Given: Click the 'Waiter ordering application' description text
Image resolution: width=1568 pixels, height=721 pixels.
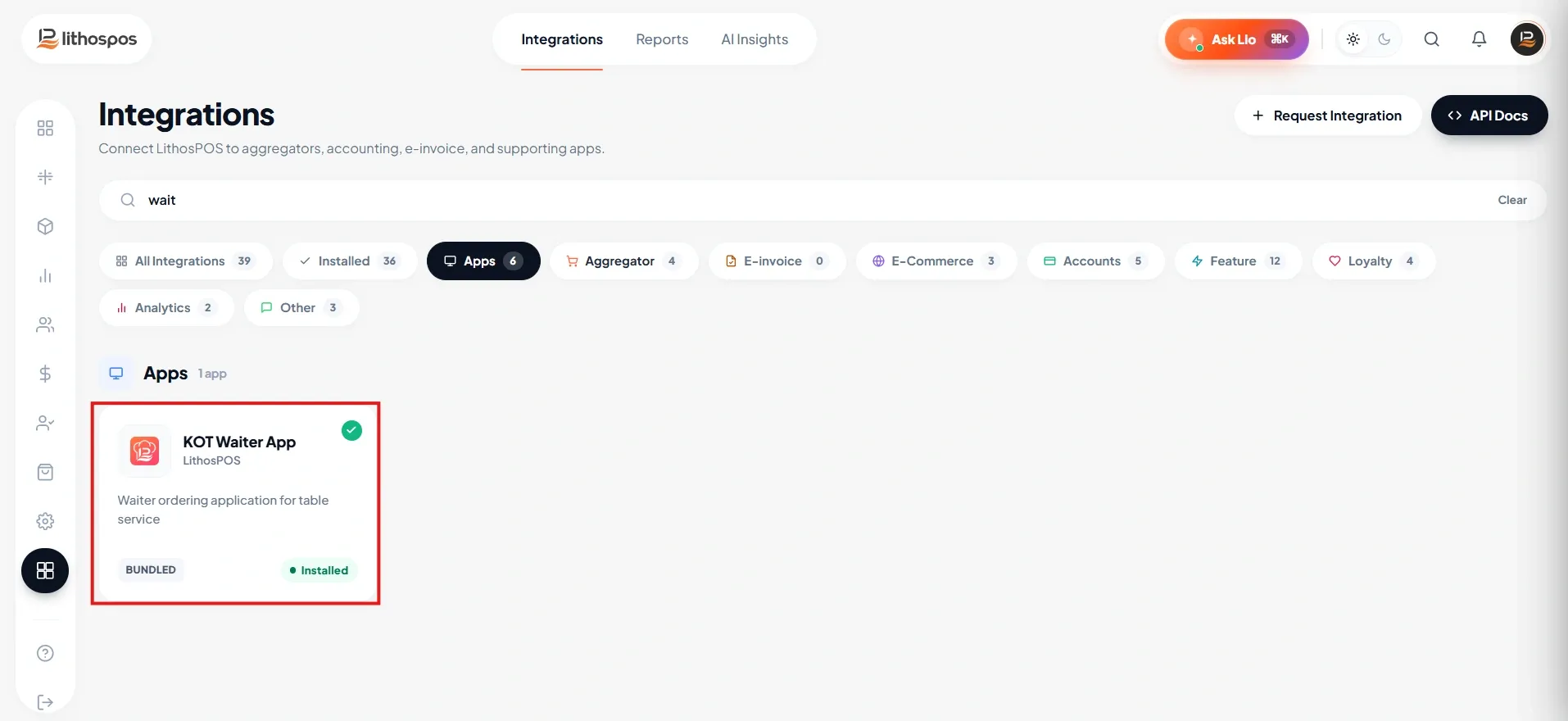Looking at the screenshot, I should coord(223,510).
